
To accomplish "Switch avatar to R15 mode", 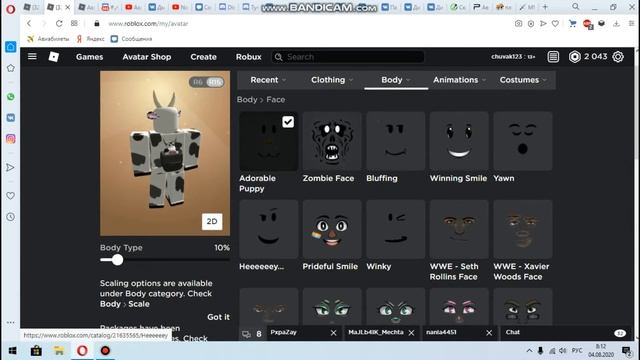I will pos(215,82).
